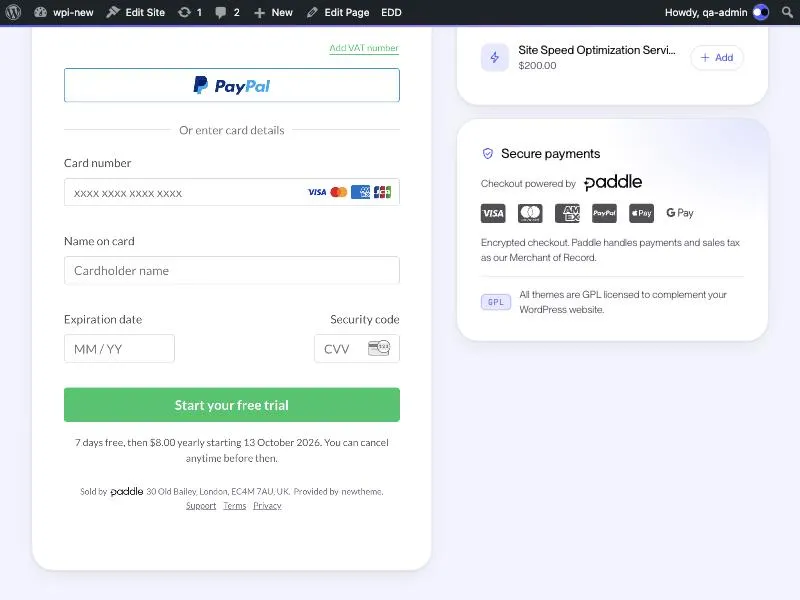Open the comments bubble with 2
Image resolution: width=800 pixels, height=600 pixels.
[x=227, y=12]
